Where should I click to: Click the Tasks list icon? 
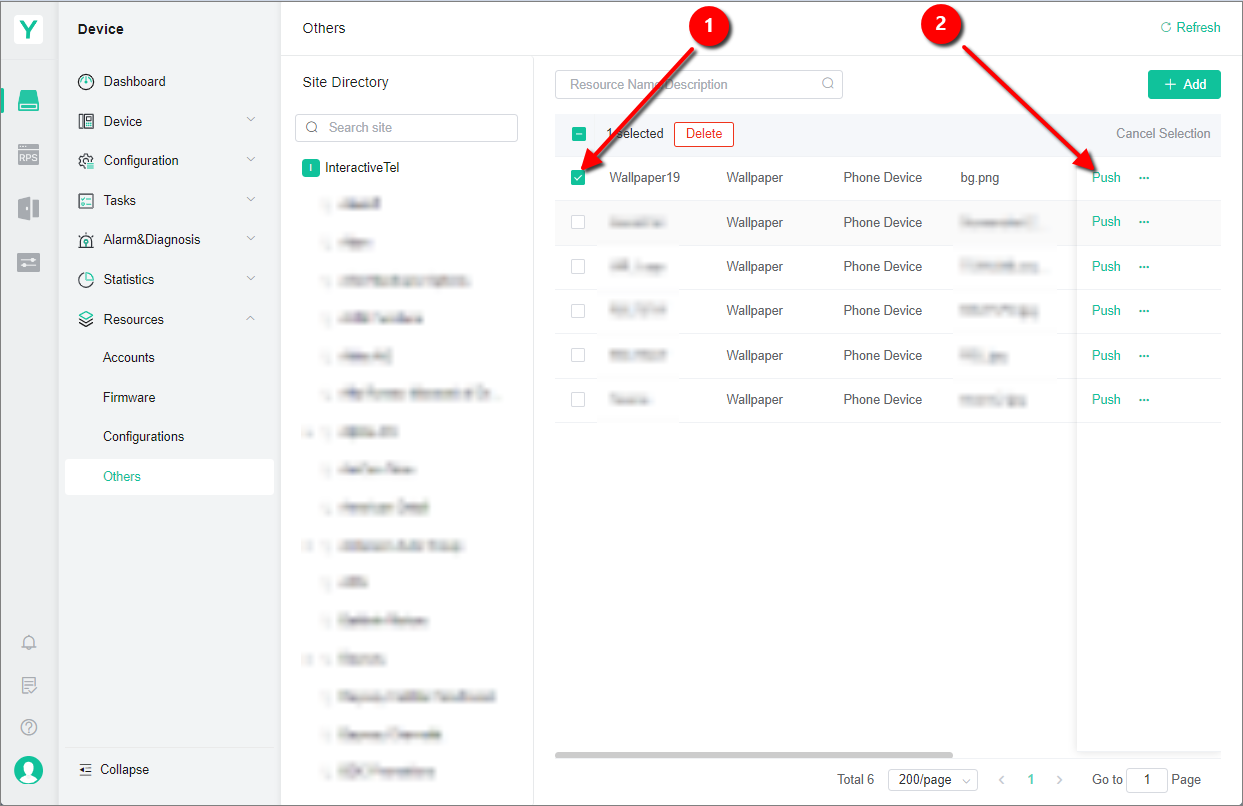(86, 201)
